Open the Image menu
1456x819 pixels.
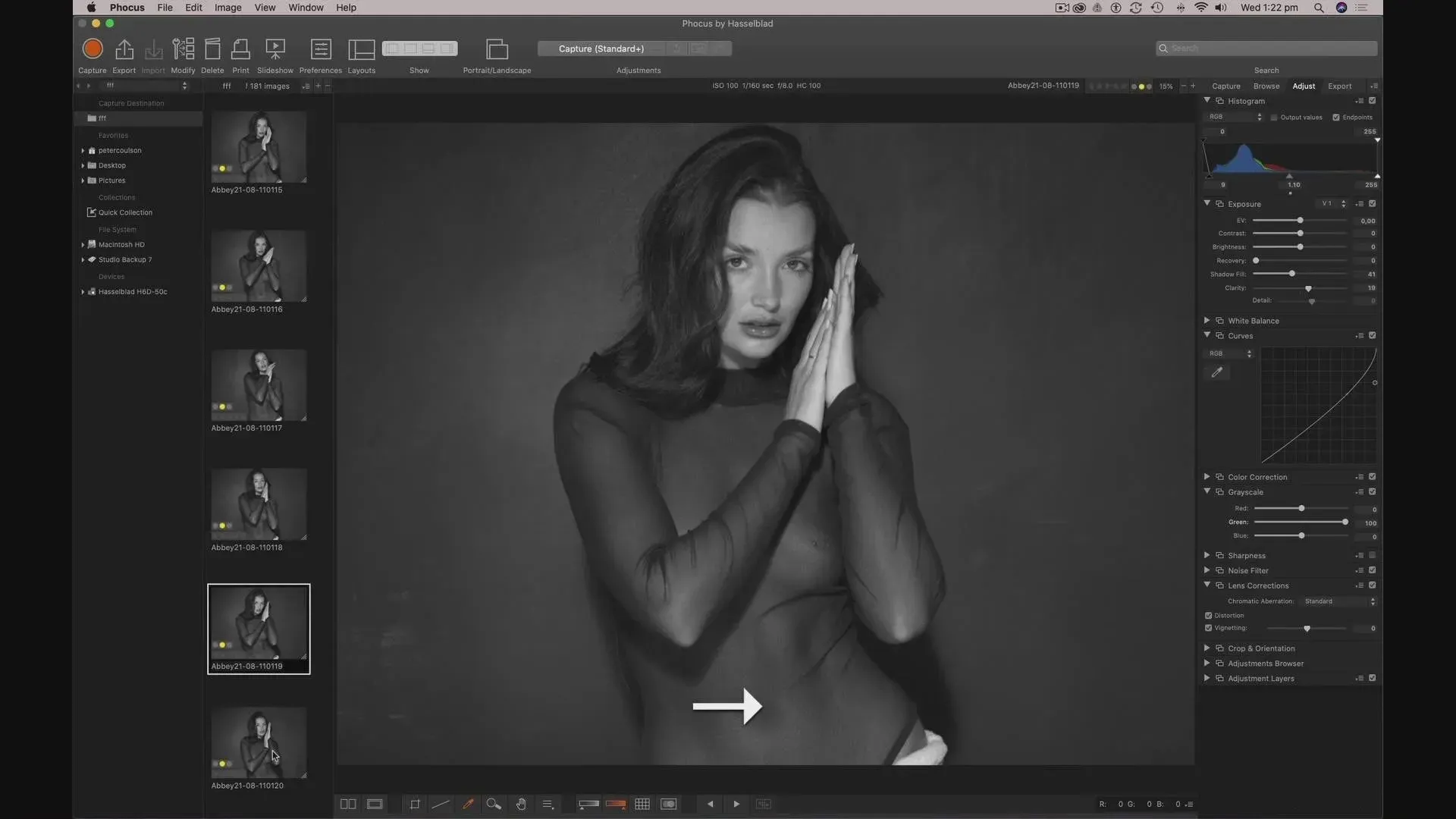tap(227, 8)
